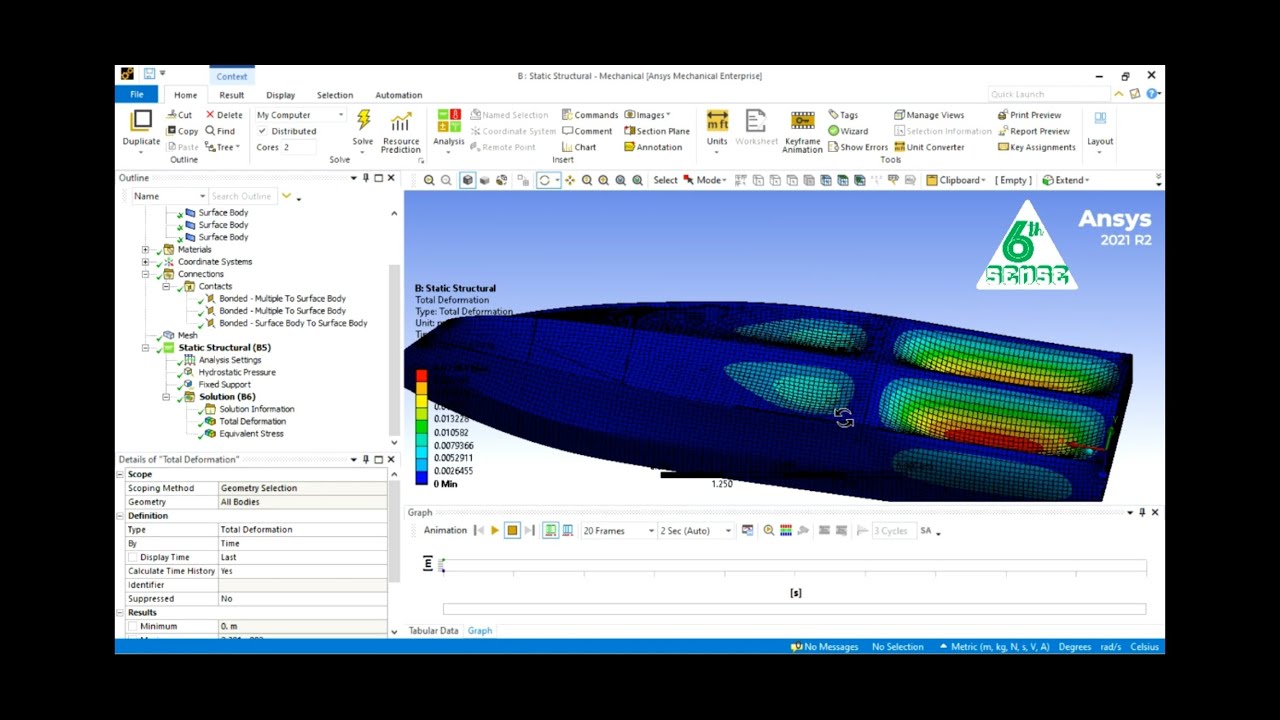Image resolution: width=1280 pixels, height=720 pixels.
Task: Expand the Materials tree node
Action: click(x=146, y=250)
